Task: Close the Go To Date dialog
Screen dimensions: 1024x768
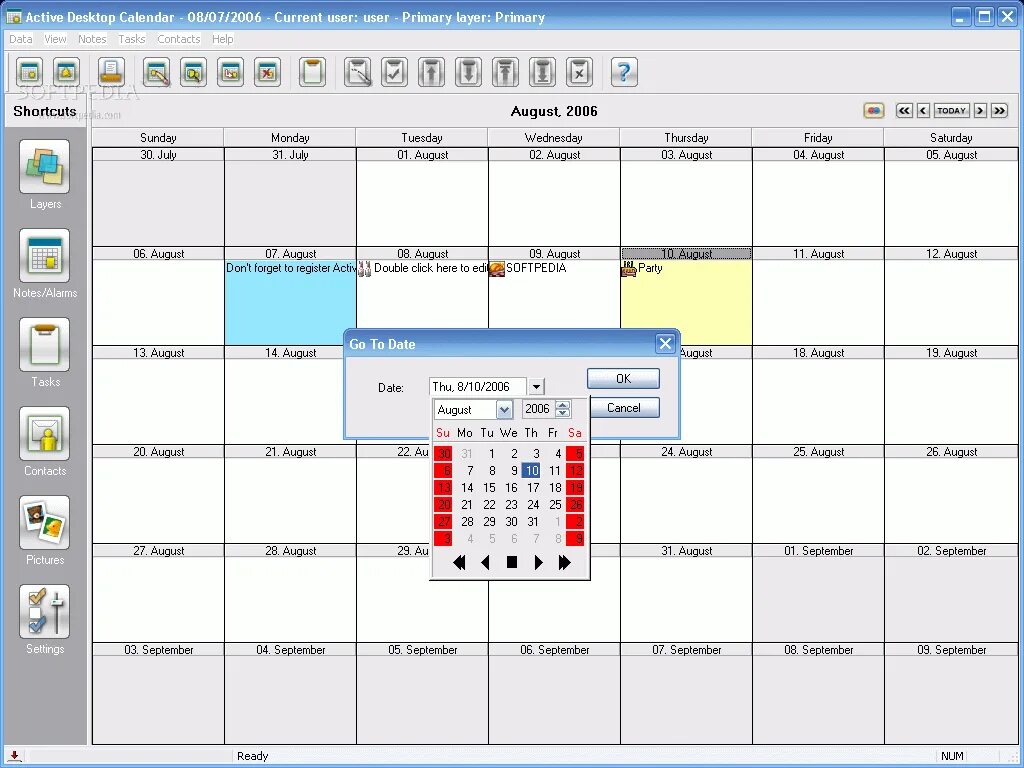Action: [x=665, y=344]
